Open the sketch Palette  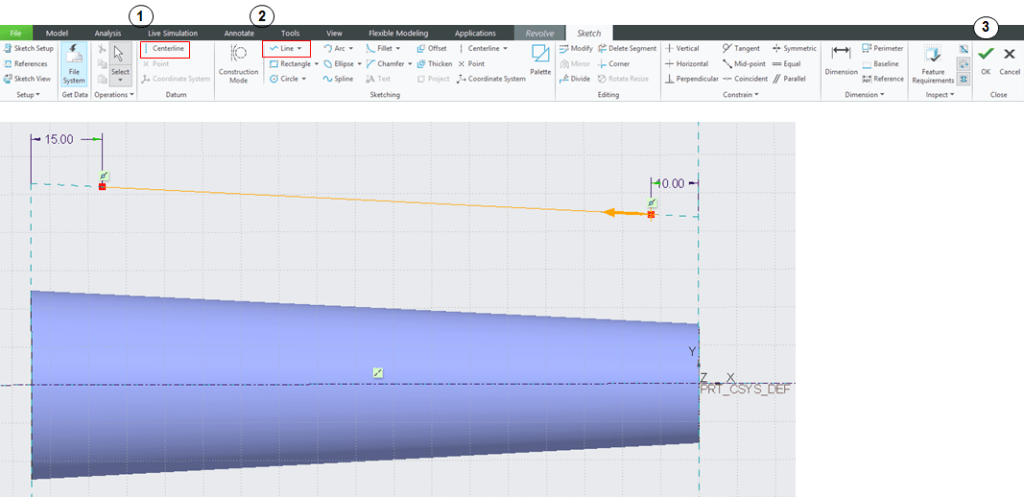click(x=540, y=58)
